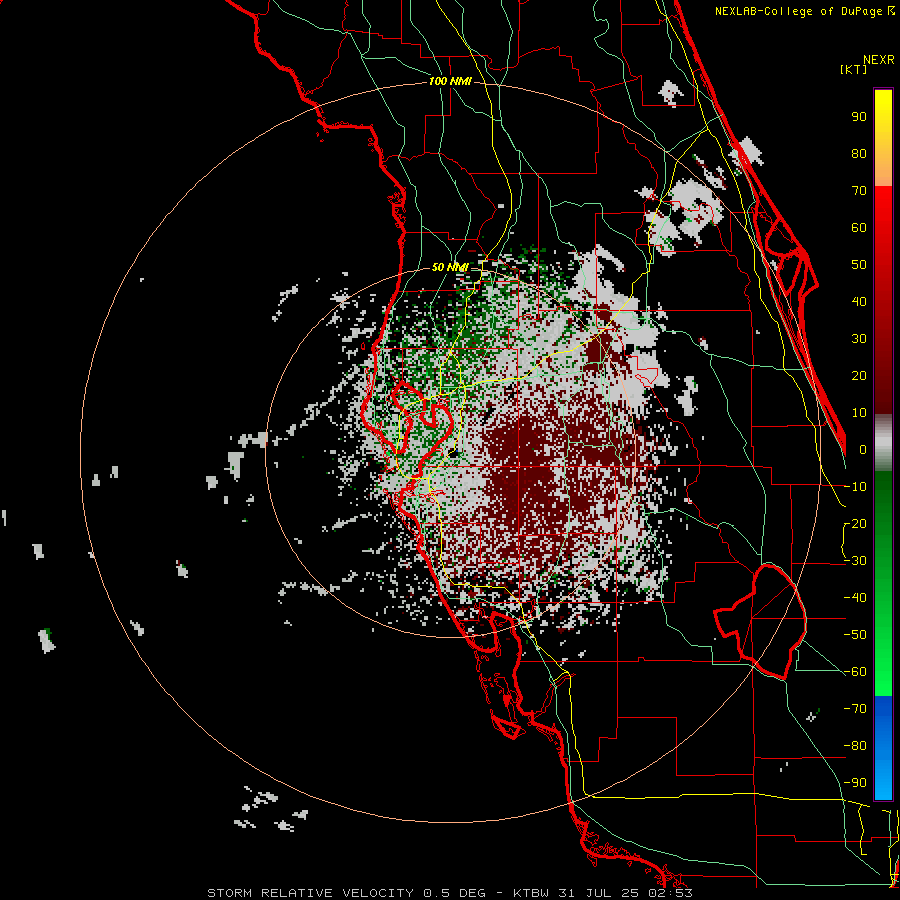
Task: Pick the gray zero-velocity segment of color bar
Action: pos(883,443)
